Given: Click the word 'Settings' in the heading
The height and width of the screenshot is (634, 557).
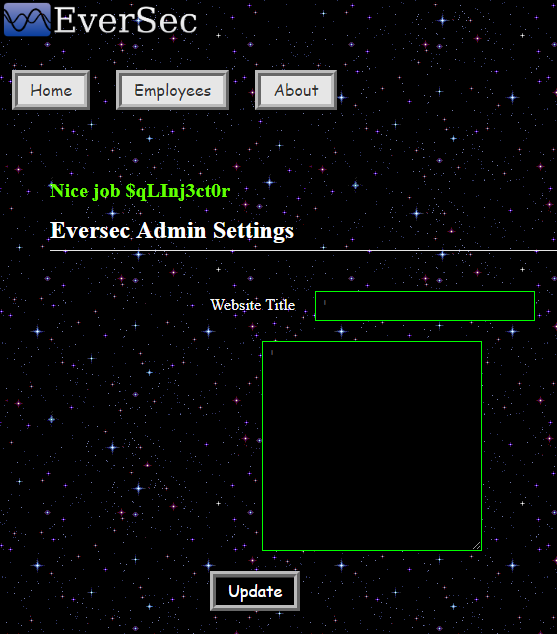Looking at the screenshot, I should click(253, 230).
